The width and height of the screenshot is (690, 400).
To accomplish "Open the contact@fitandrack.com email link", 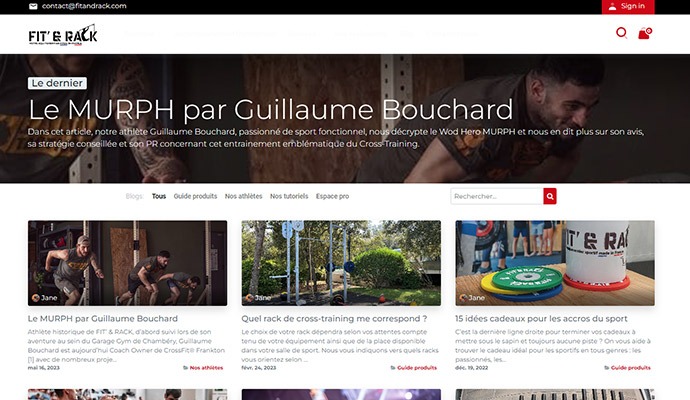I will coord(84,6).
